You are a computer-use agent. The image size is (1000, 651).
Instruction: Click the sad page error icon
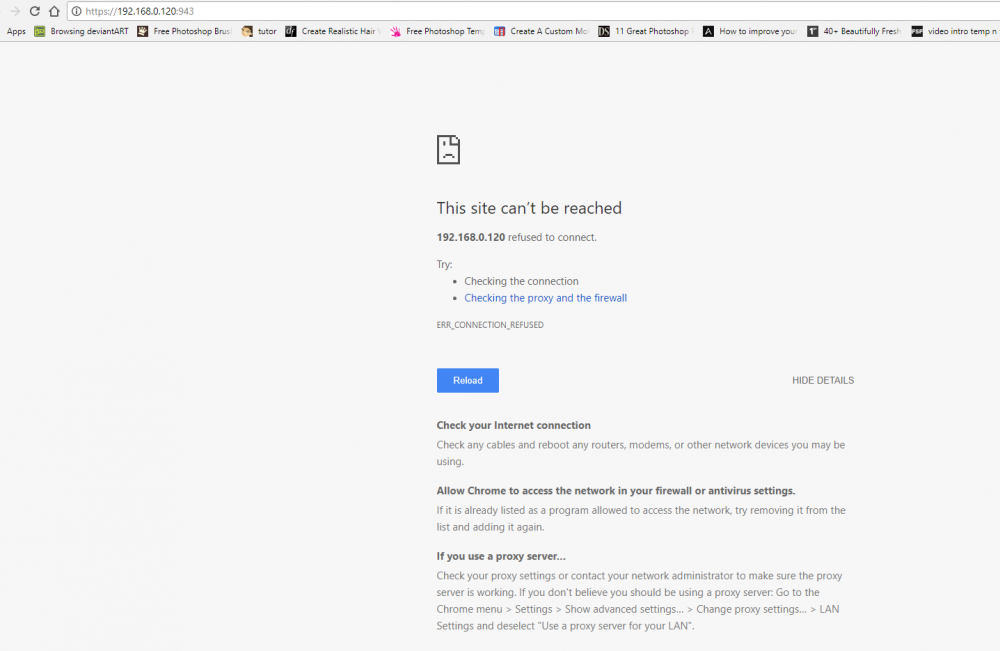[448, 149]
